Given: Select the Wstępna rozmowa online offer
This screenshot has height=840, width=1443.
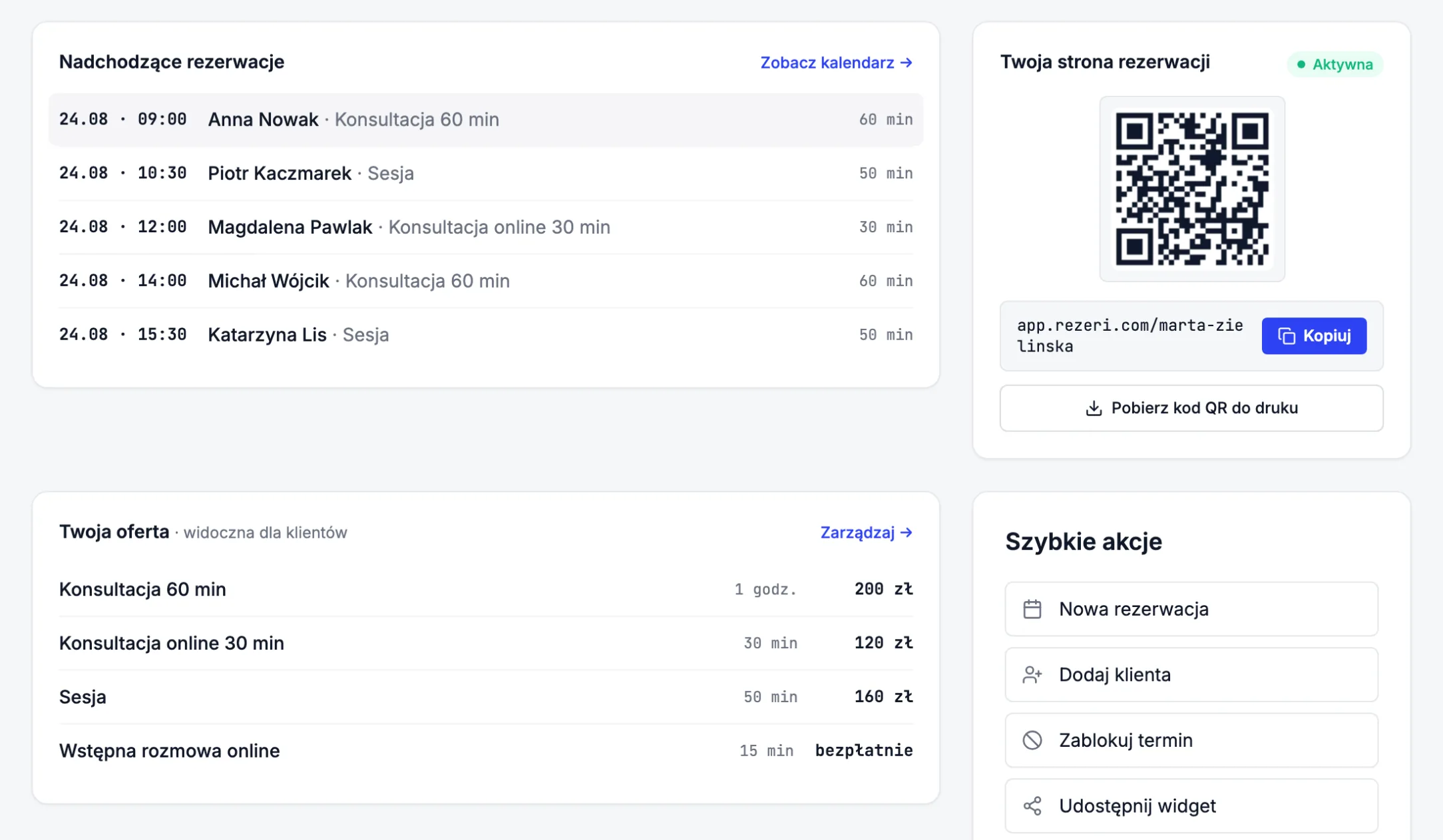Looking at the screenshot, I should (486, 751).
